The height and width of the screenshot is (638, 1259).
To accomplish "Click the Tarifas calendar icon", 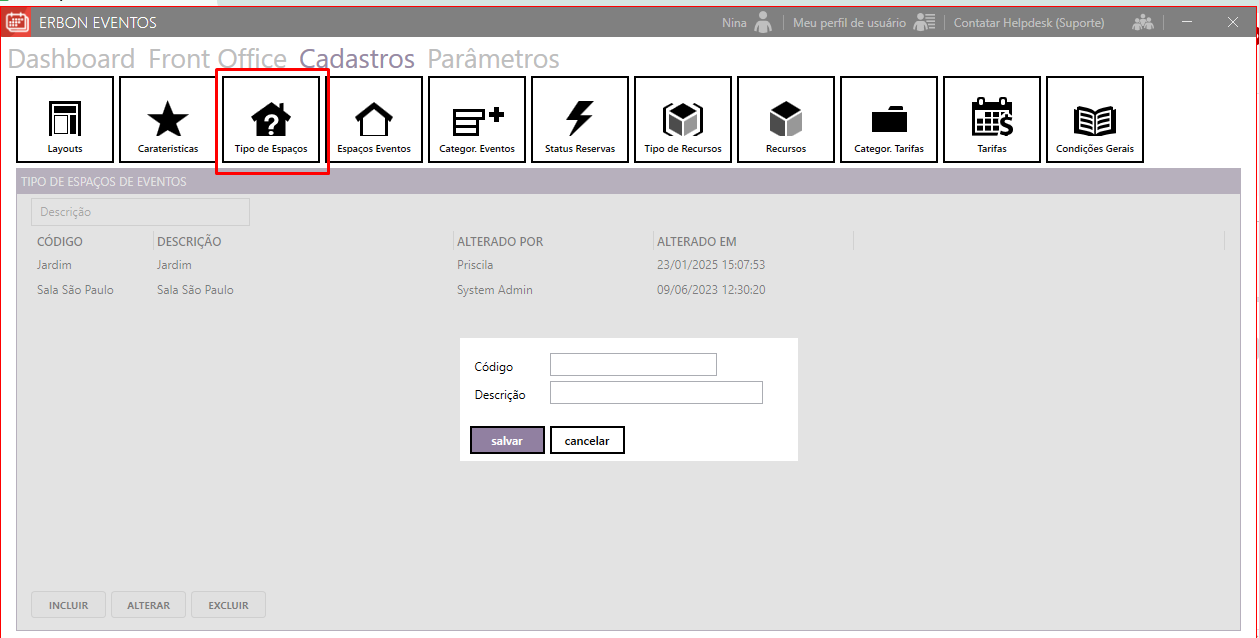I will (x=992, y=120).
